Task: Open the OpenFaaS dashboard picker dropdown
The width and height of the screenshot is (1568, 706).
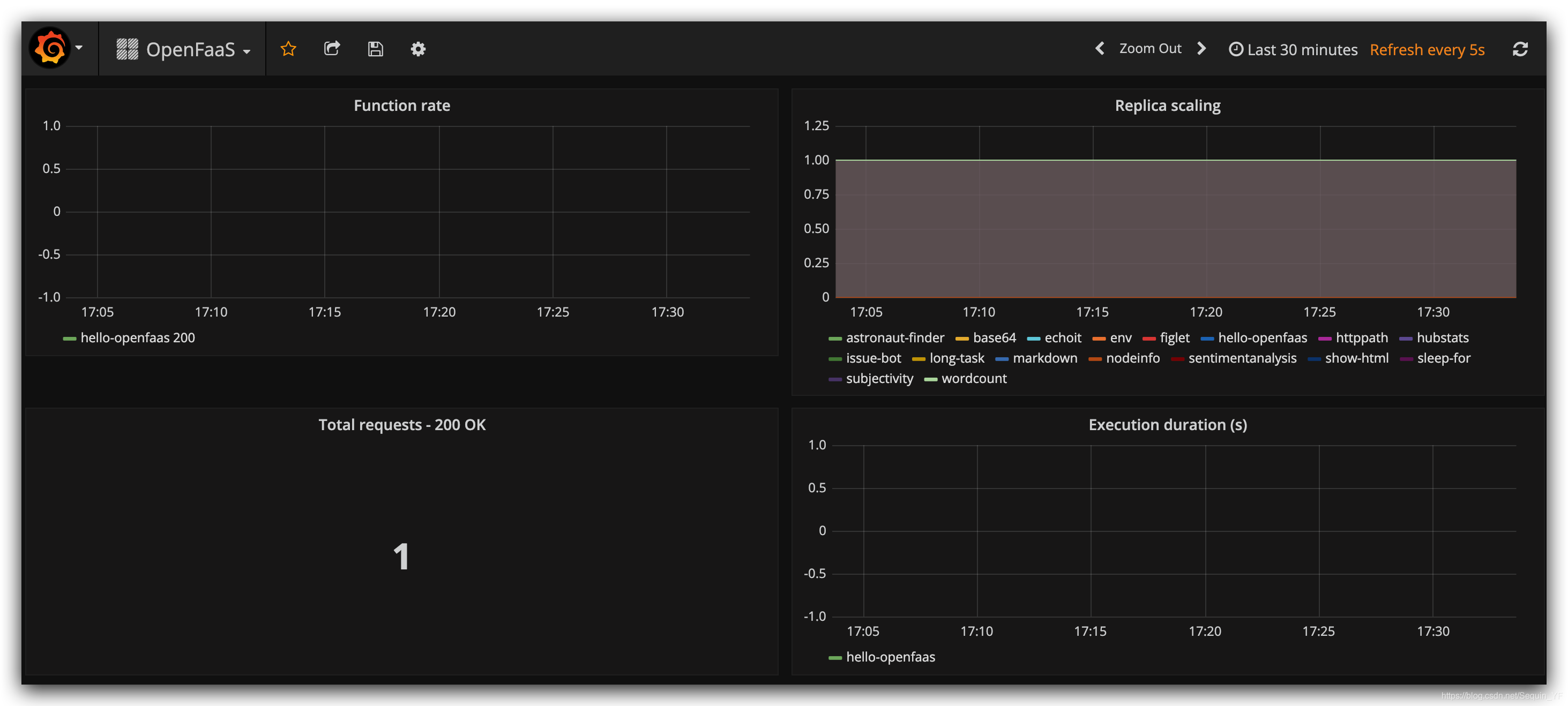Action: tap(184, 49)
